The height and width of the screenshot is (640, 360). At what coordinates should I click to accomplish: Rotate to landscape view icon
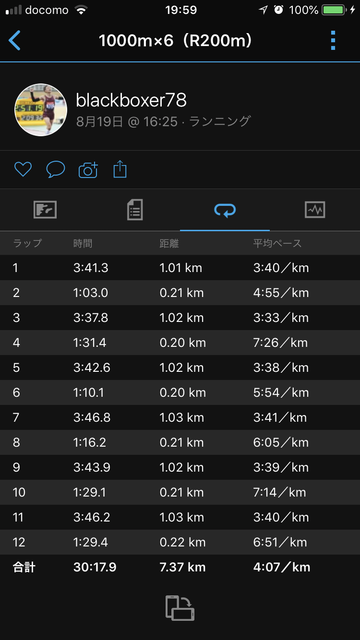(180, 608)
